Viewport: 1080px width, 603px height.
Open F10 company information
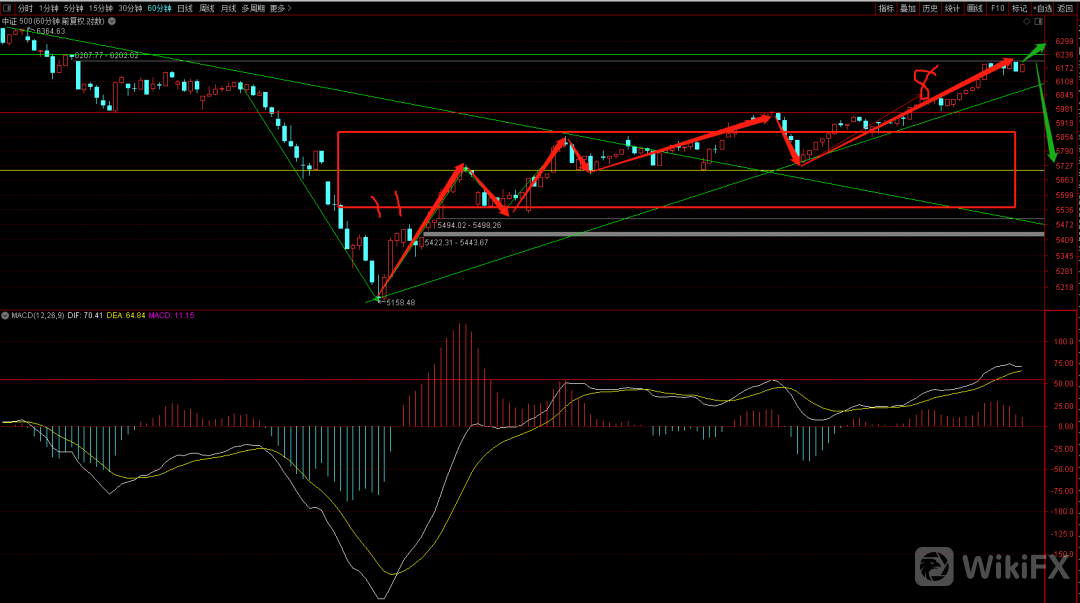tap(997, 8)
